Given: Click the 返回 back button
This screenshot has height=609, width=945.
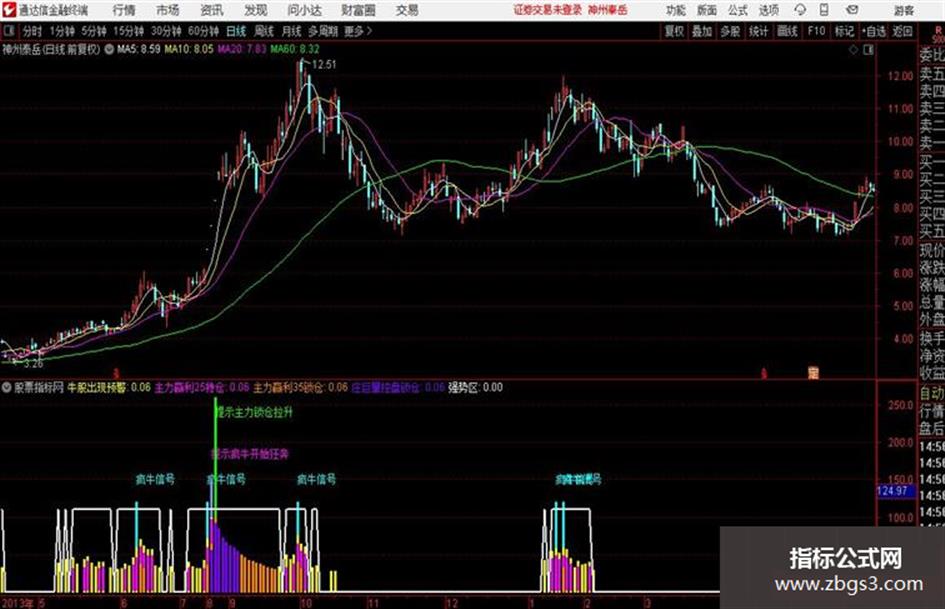Looking at the screenshot, I should [x=902, y=31].
